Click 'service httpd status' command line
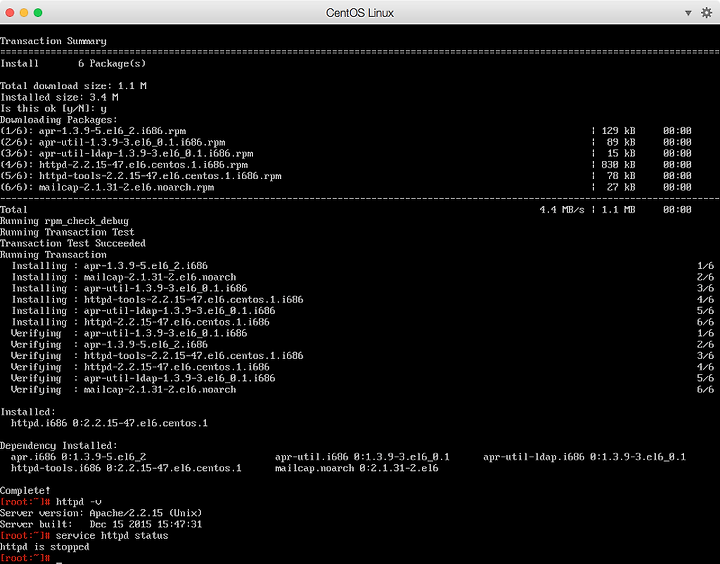This screenshot has width=720, height=564. click(x=112, y=536)
